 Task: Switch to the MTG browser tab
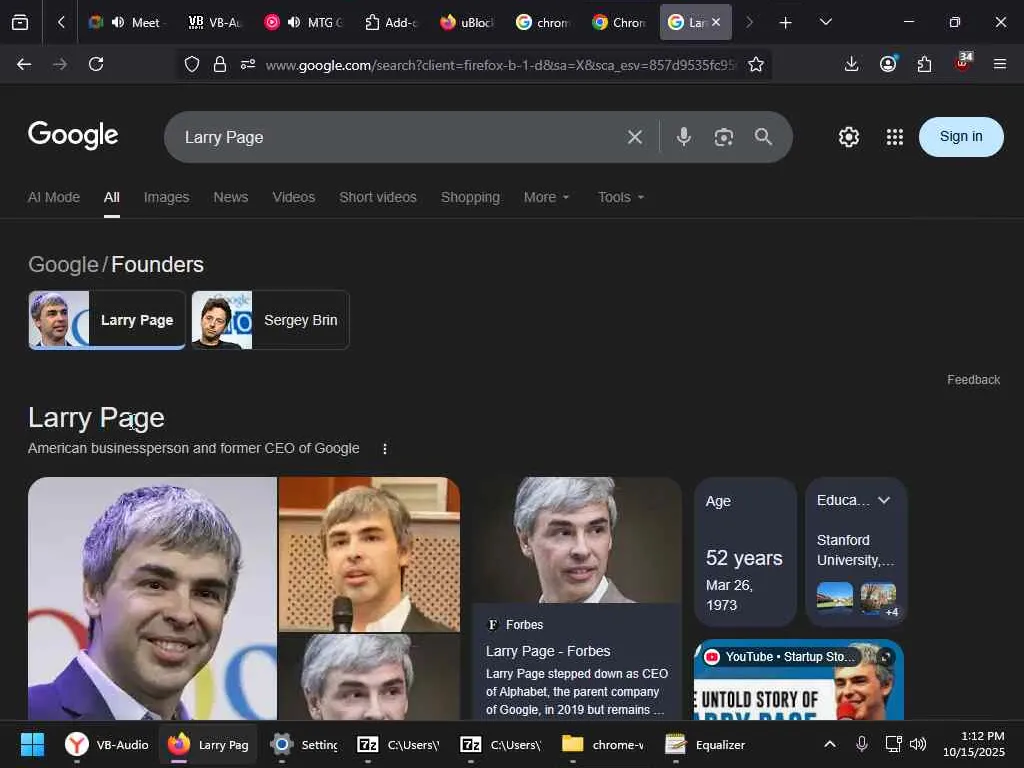click(x=304, y=23)
